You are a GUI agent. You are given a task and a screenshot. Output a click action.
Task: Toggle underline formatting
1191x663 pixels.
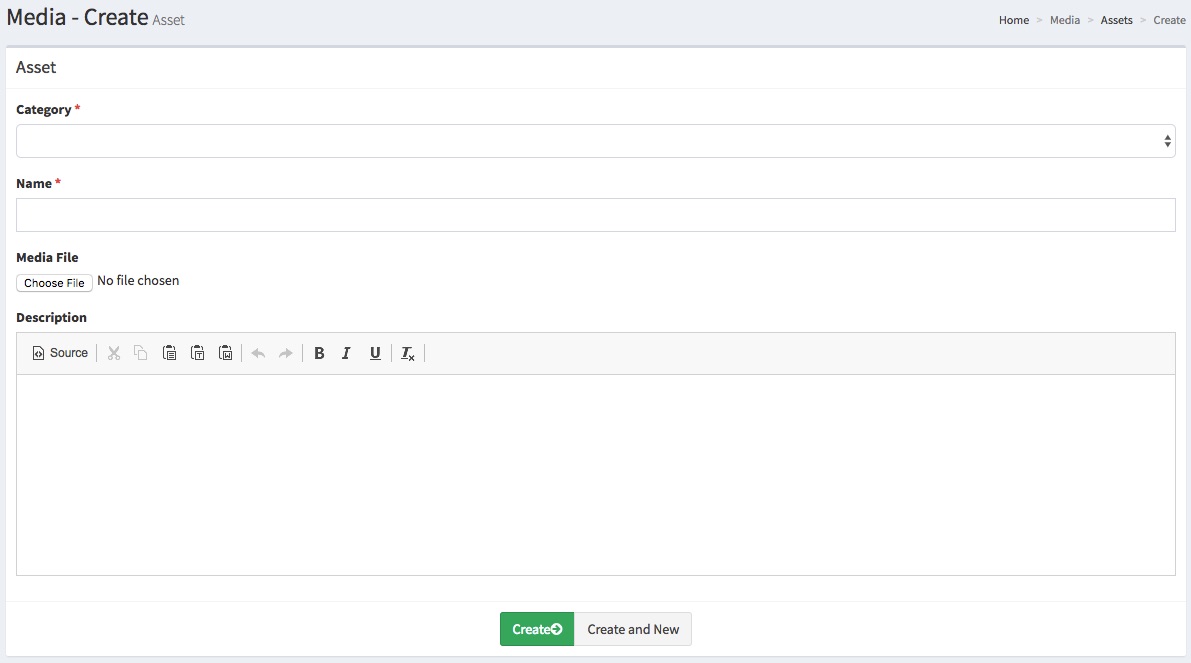tap(375, 353)
